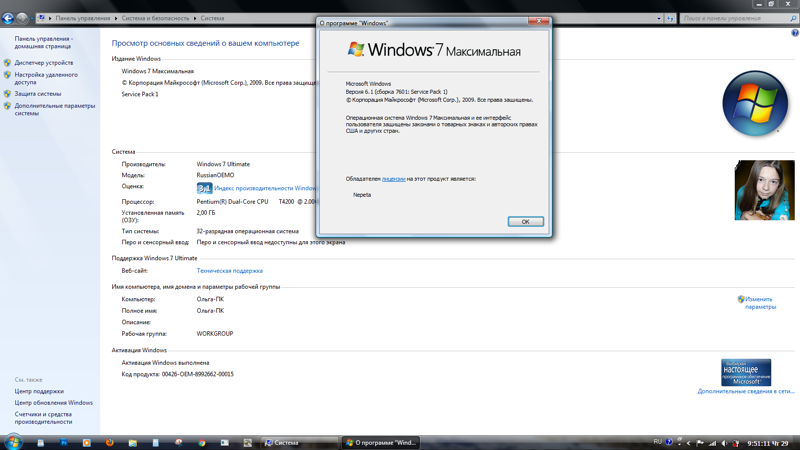Select product code 00426-OEM-8992662-00015 text

197,374
